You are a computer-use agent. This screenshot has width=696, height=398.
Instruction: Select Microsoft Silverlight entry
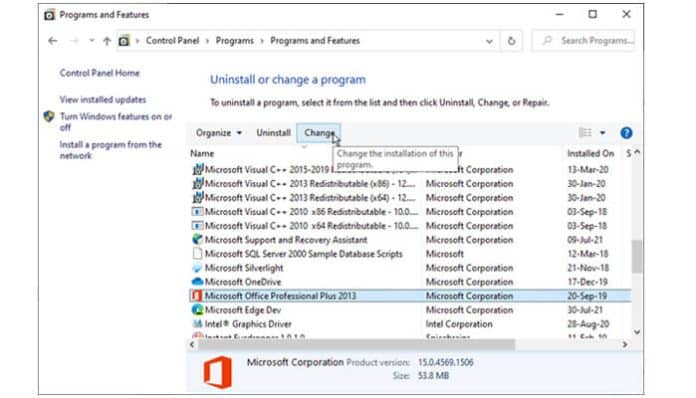pyautogui.click(x=409, y=268)
